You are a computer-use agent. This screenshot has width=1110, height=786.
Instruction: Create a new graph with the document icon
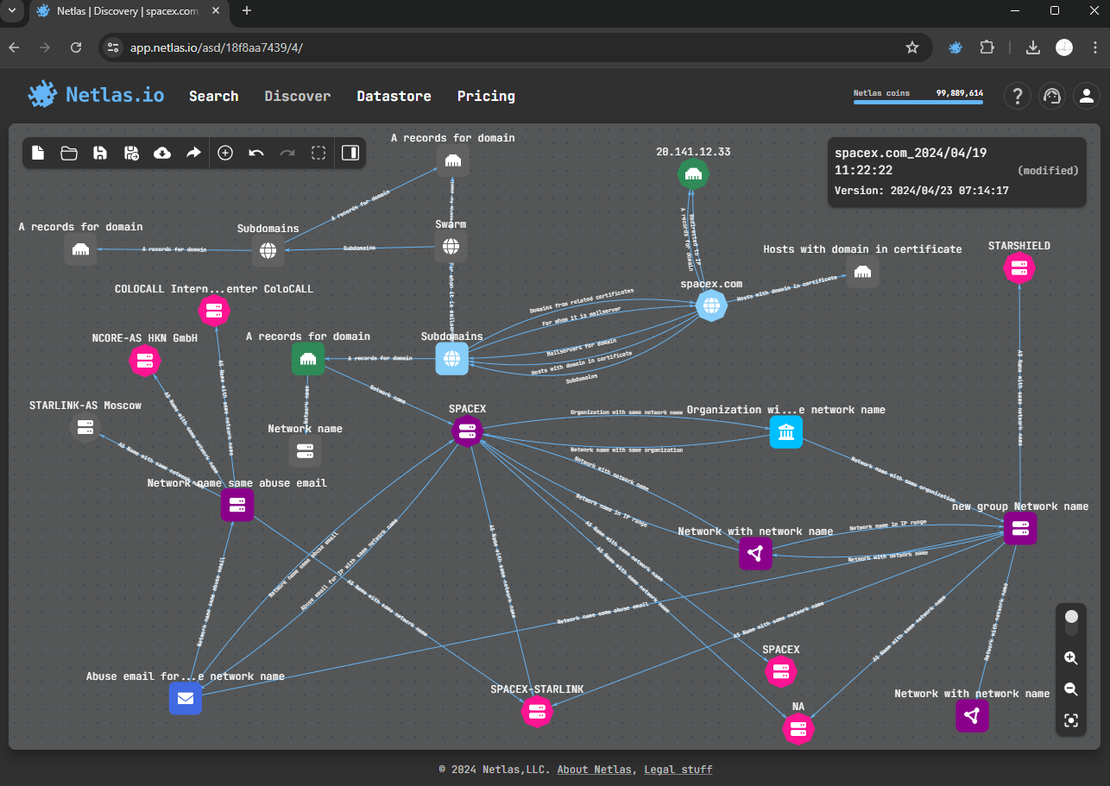(x=38, y=153)
